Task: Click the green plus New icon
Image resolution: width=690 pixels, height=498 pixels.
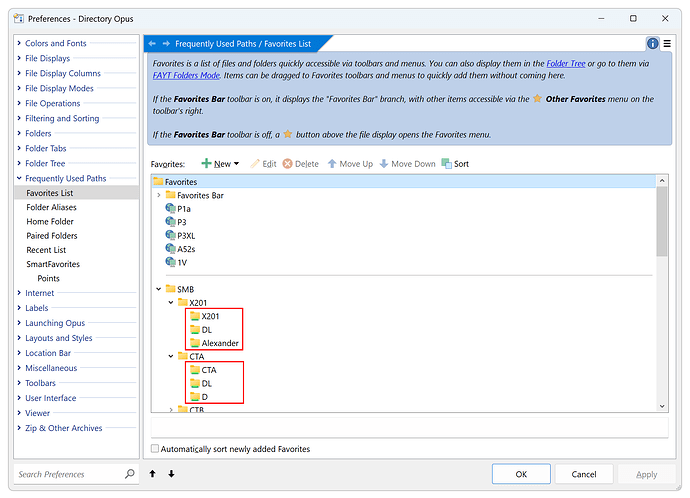Action: pos(206,164)
